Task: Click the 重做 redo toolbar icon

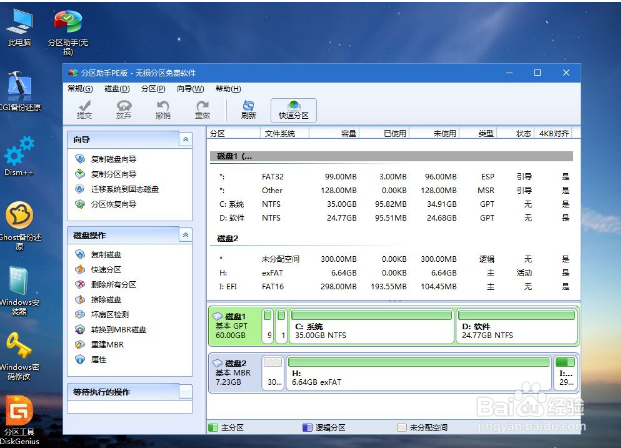Action: pos(202,110)
